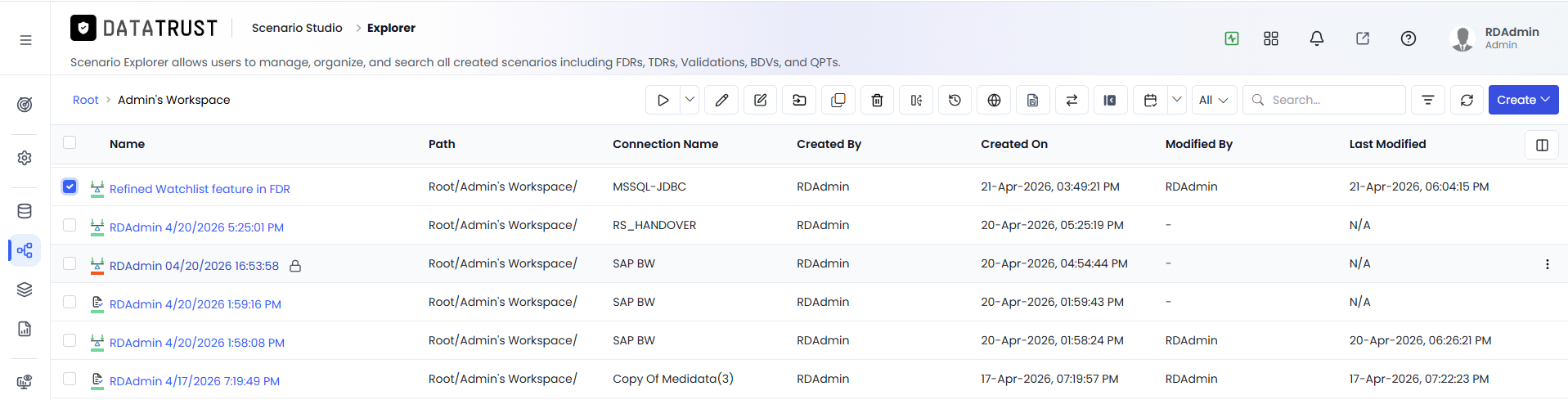Screen dimensions: 1568x400
Task: Open the notifications bell
Action: pyautogui.click(x=1317, y=38)
